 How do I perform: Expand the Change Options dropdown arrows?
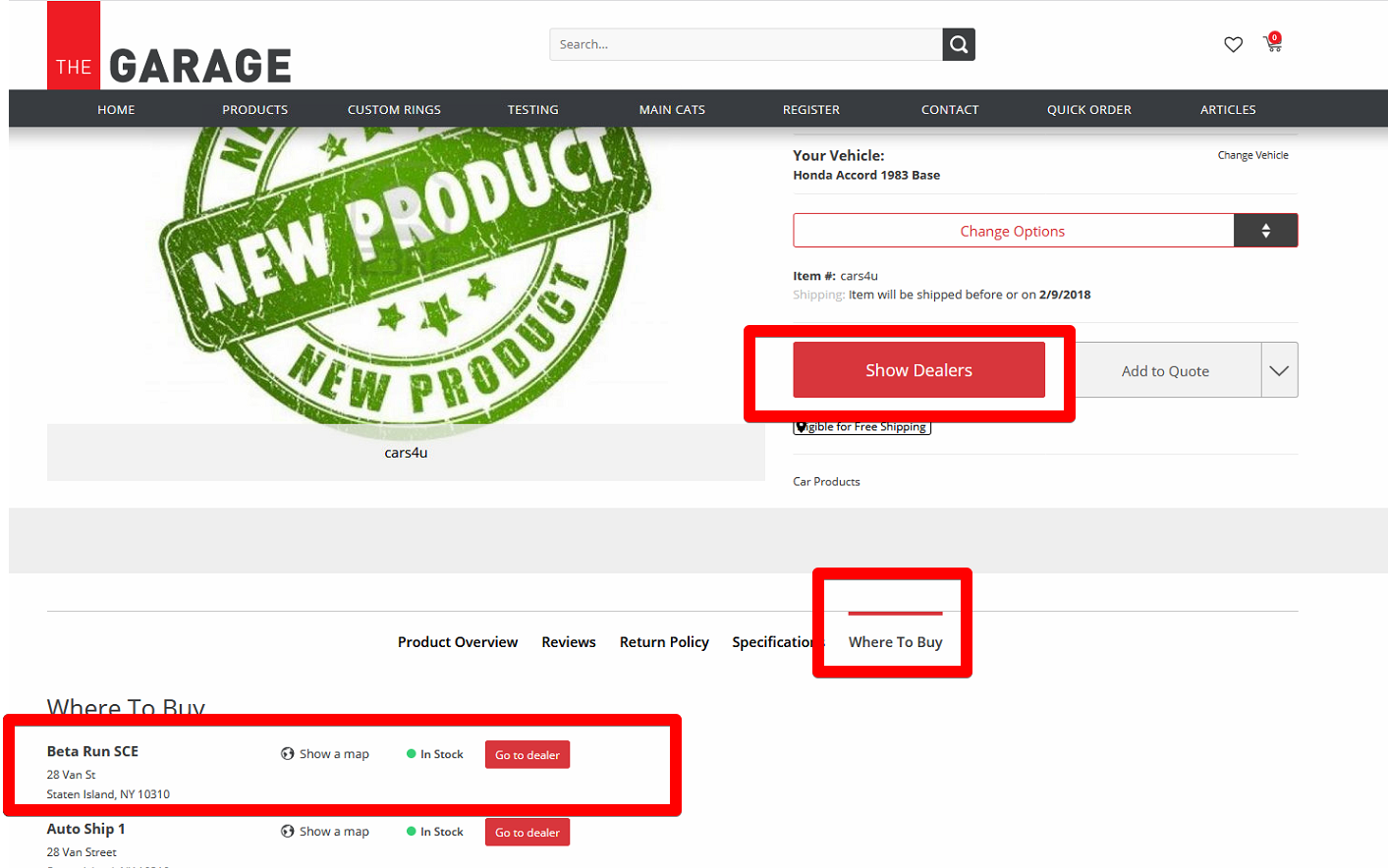pyautogui.click(x=1266, y=231)
